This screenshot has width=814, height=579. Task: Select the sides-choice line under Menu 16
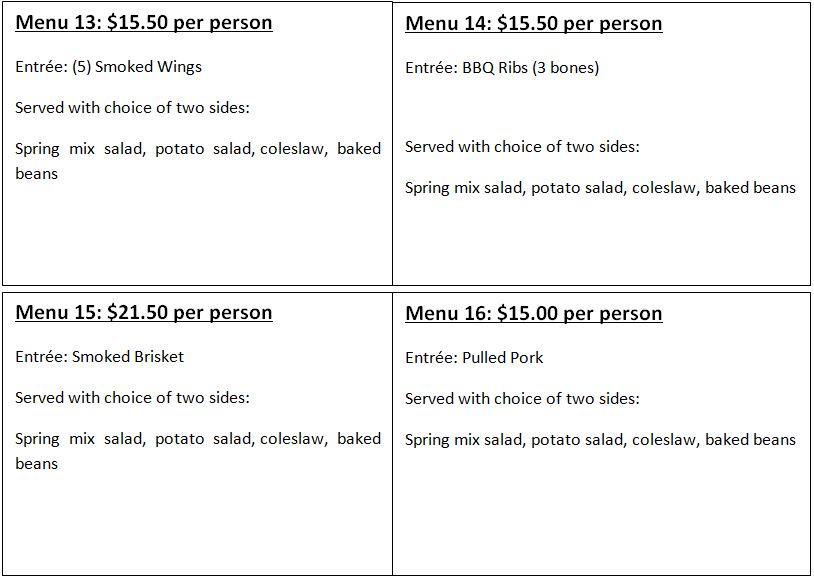click(x=522, y=399)
